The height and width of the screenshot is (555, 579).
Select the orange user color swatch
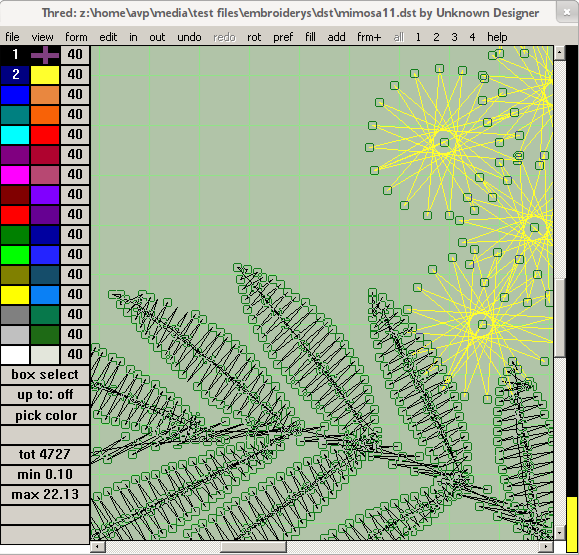coord(45,115)
